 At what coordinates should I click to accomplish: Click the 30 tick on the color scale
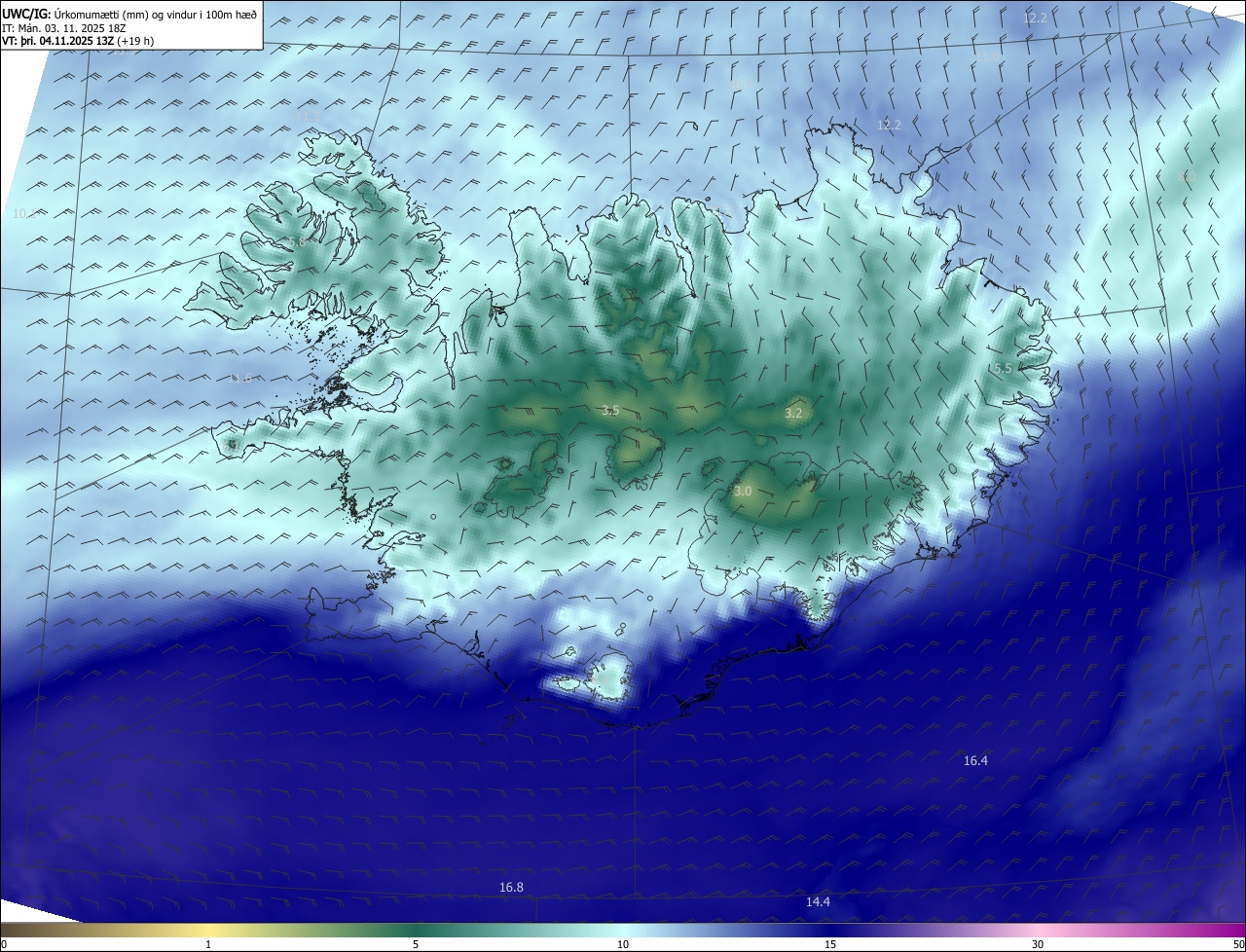[1038, 944]
